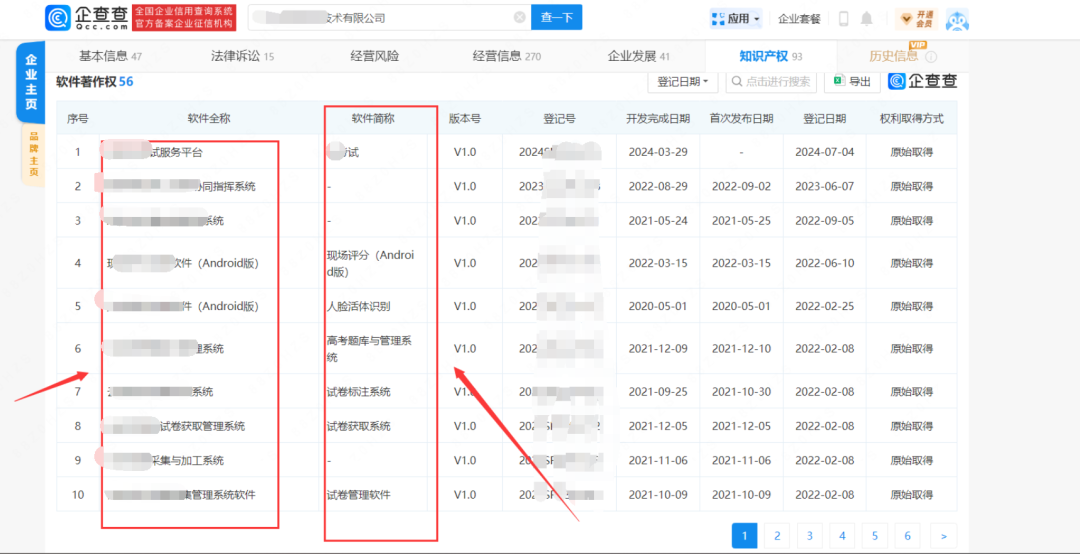Click first release date 2021-10-30 cell

741,392
